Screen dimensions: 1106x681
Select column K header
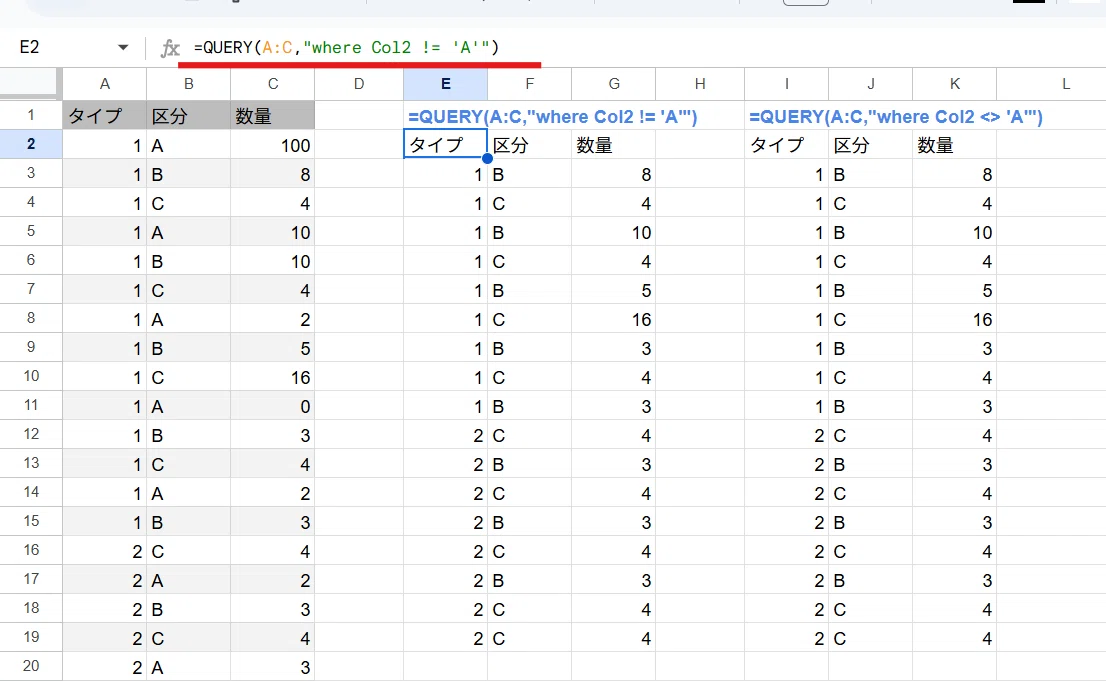tap(954, 84)
